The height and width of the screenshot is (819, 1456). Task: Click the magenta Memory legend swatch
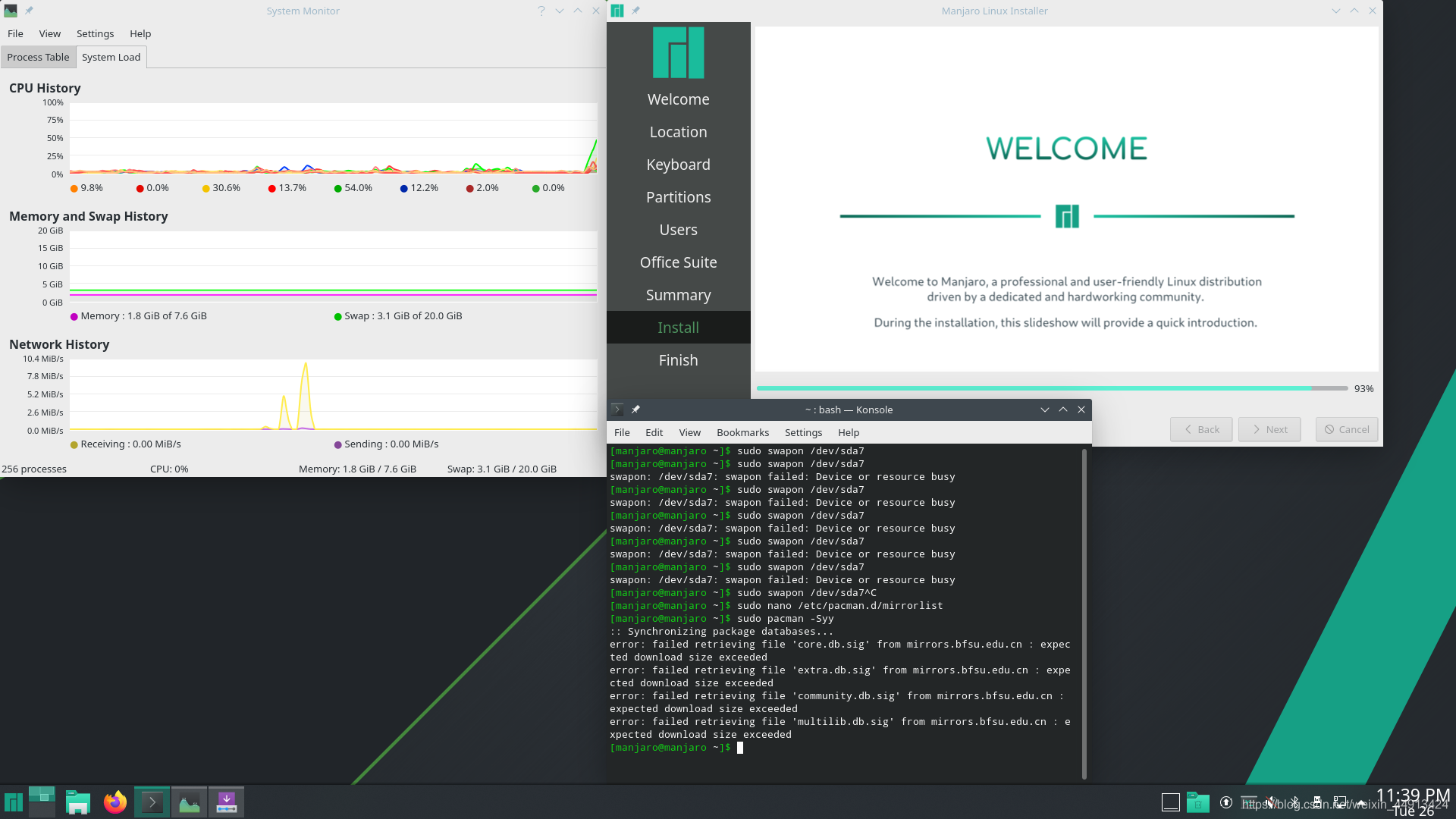pyautogui.click(x=74, y=316)
